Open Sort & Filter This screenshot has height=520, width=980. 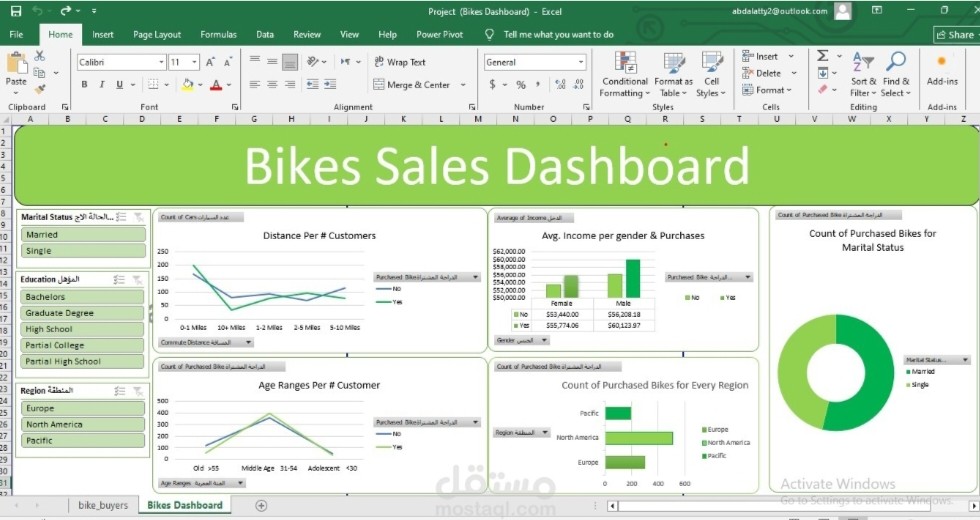pos(863,74)
